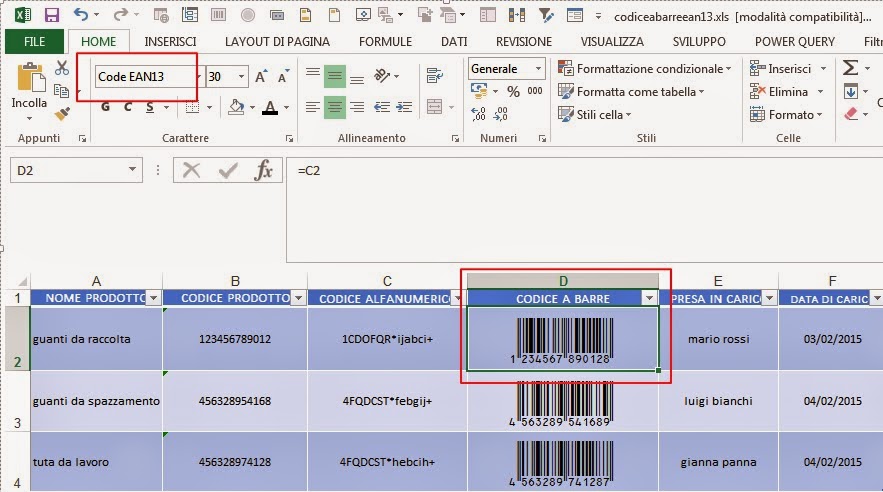Align text left
Screen dimensions: 883x492
[313, 107]
